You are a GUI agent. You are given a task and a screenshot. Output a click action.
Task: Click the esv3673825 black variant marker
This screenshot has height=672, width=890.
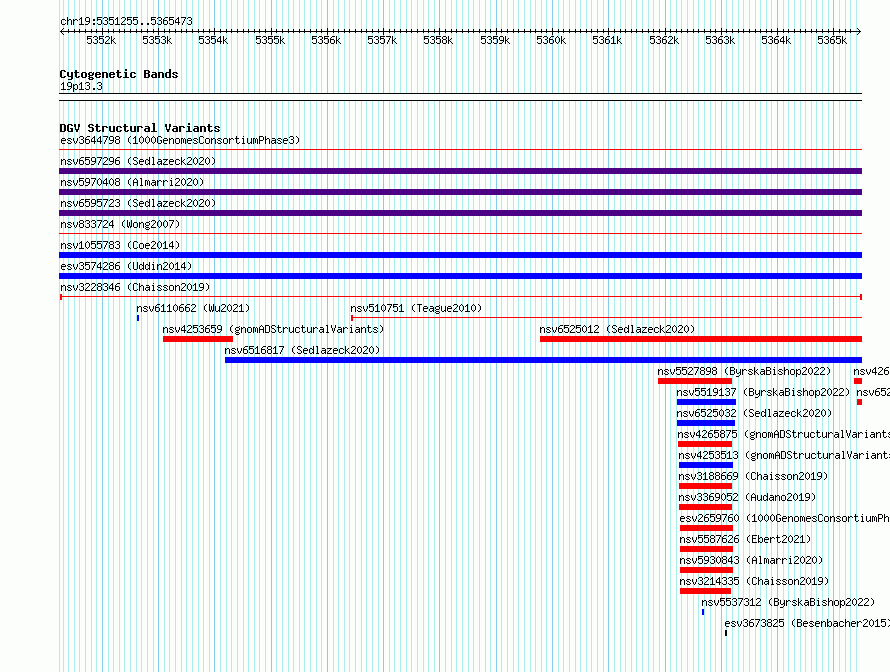click(726, 633)
